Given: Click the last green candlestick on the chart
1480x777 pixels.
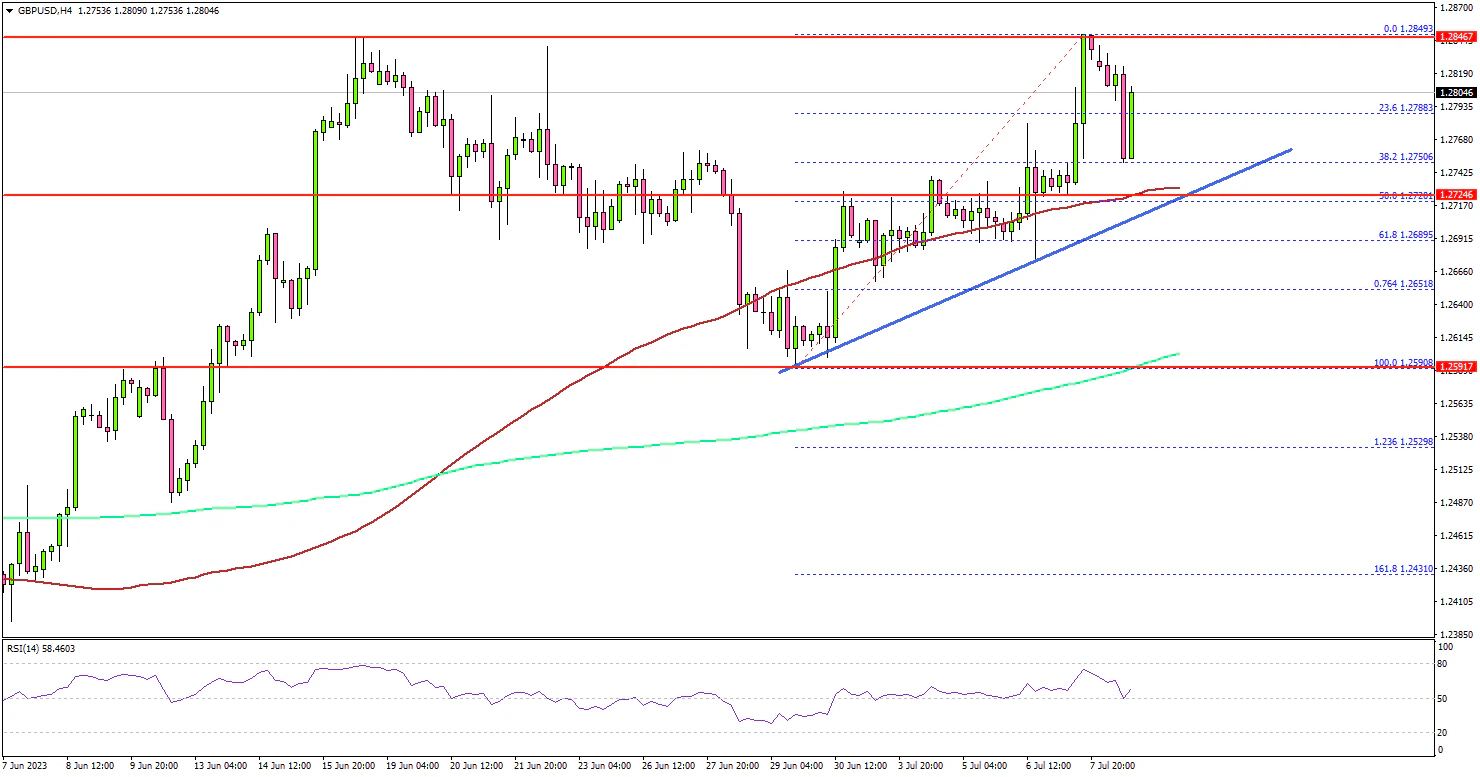Looking at the screenshot, I should [x=1133, y=123].
